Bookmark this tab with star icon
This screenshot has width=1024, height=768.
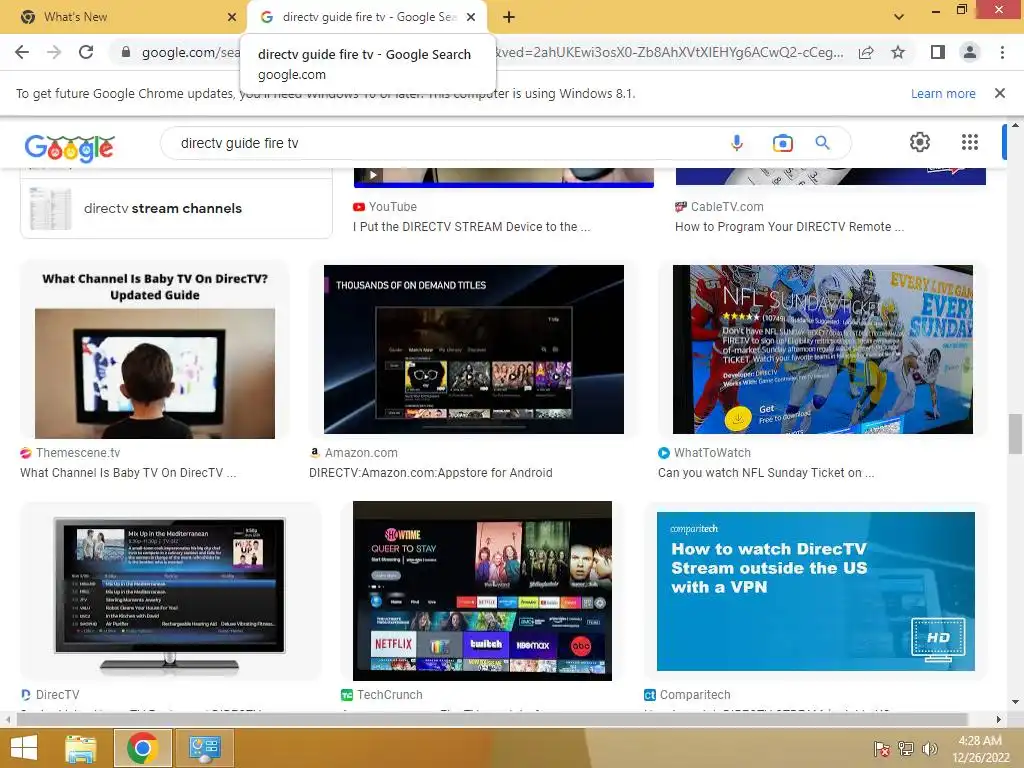click(x=898, y=52)
